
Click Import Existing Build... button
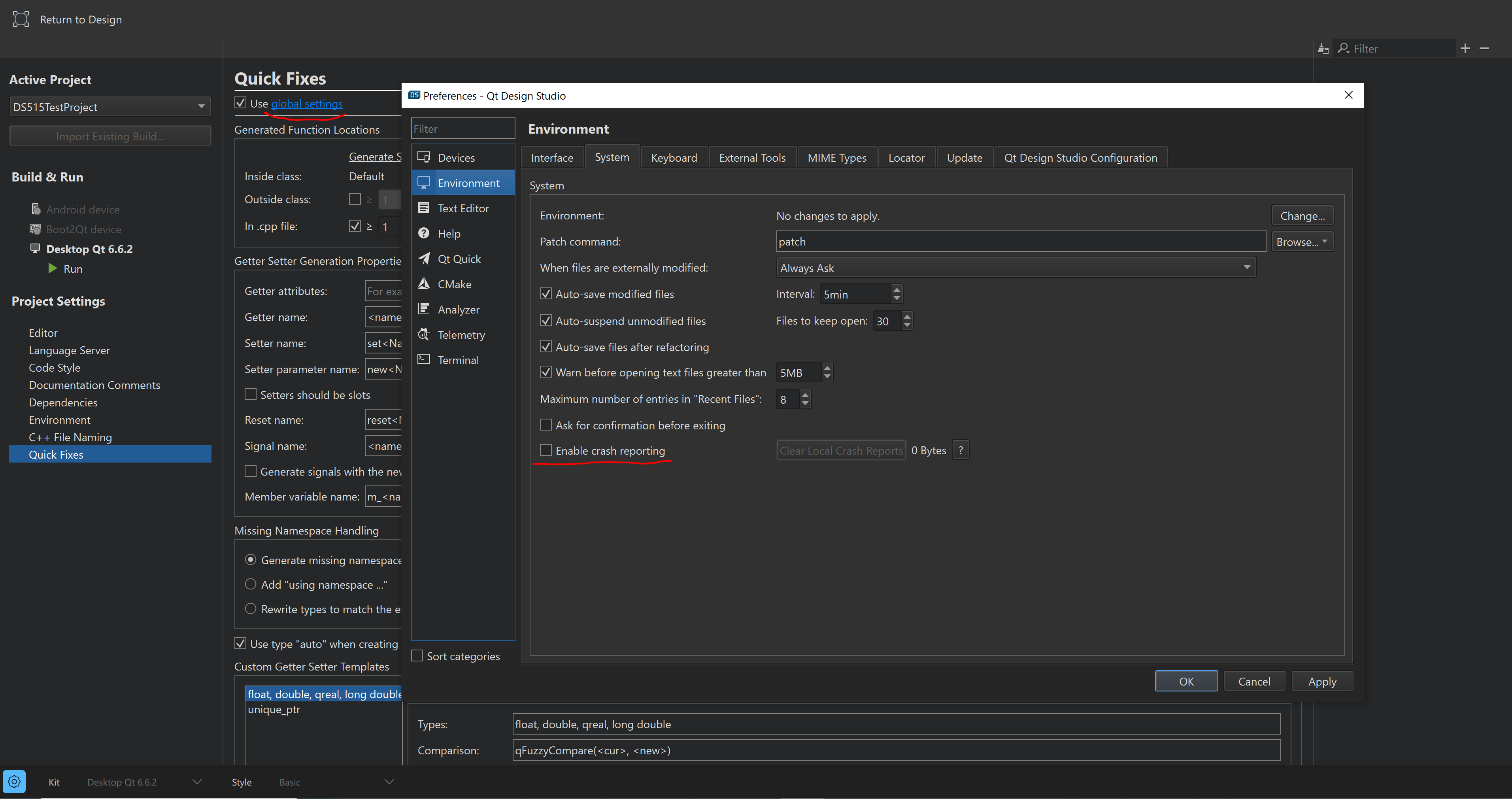[110, 136]
